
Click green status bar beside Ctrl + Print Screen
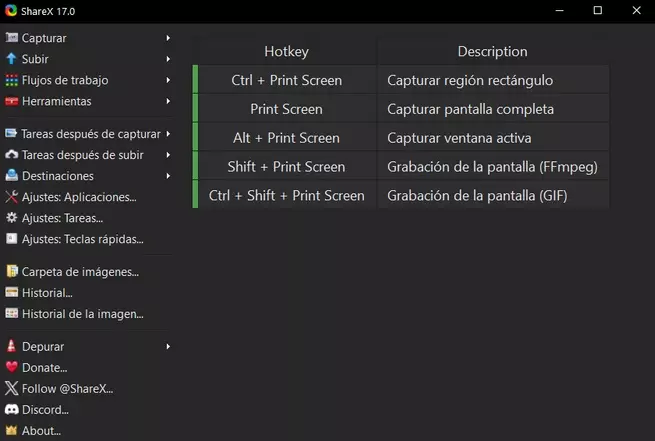[195, 79]
